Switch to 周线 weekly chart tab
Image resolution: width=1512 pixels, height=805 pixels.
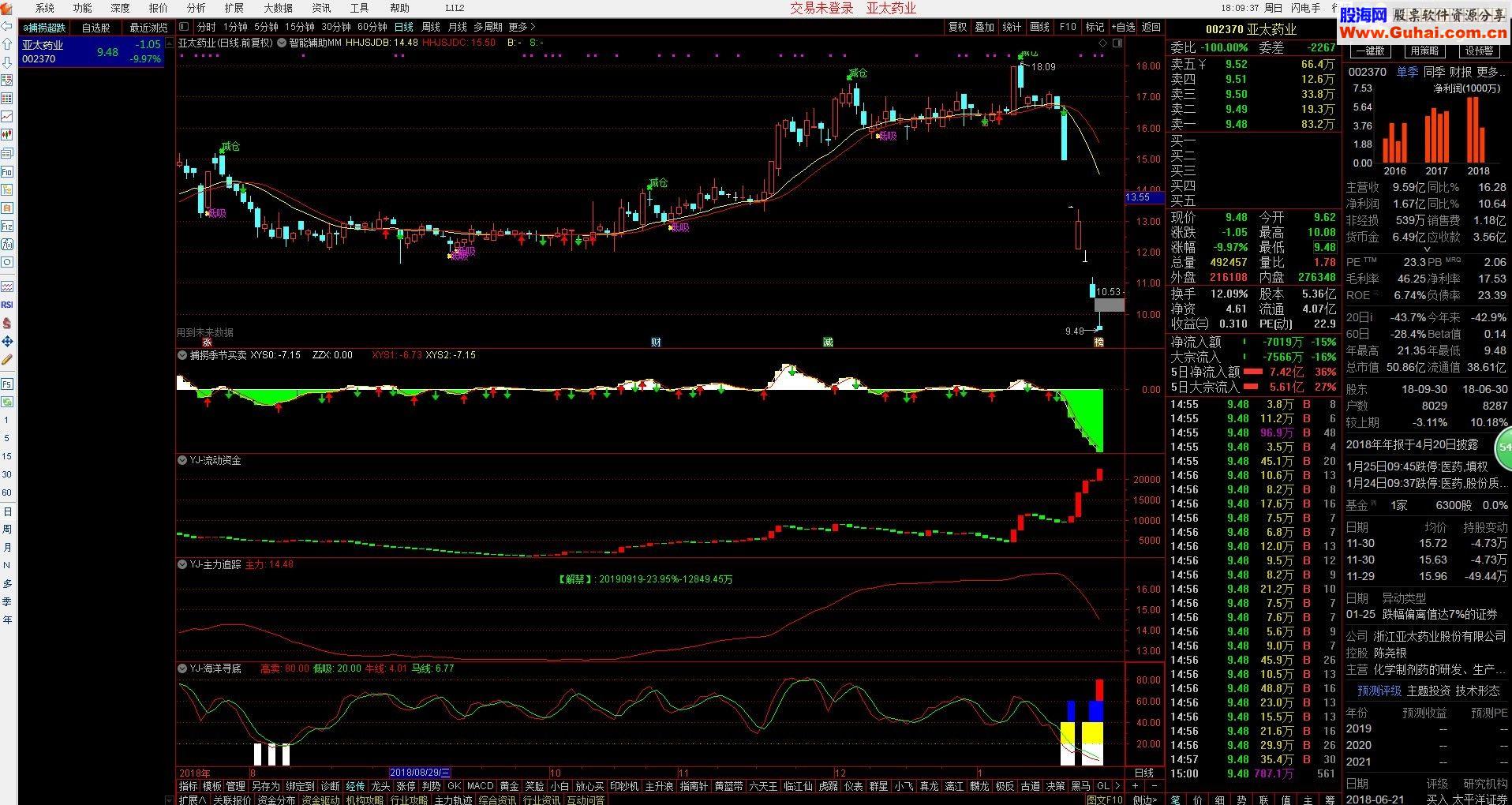coord(431,27)
